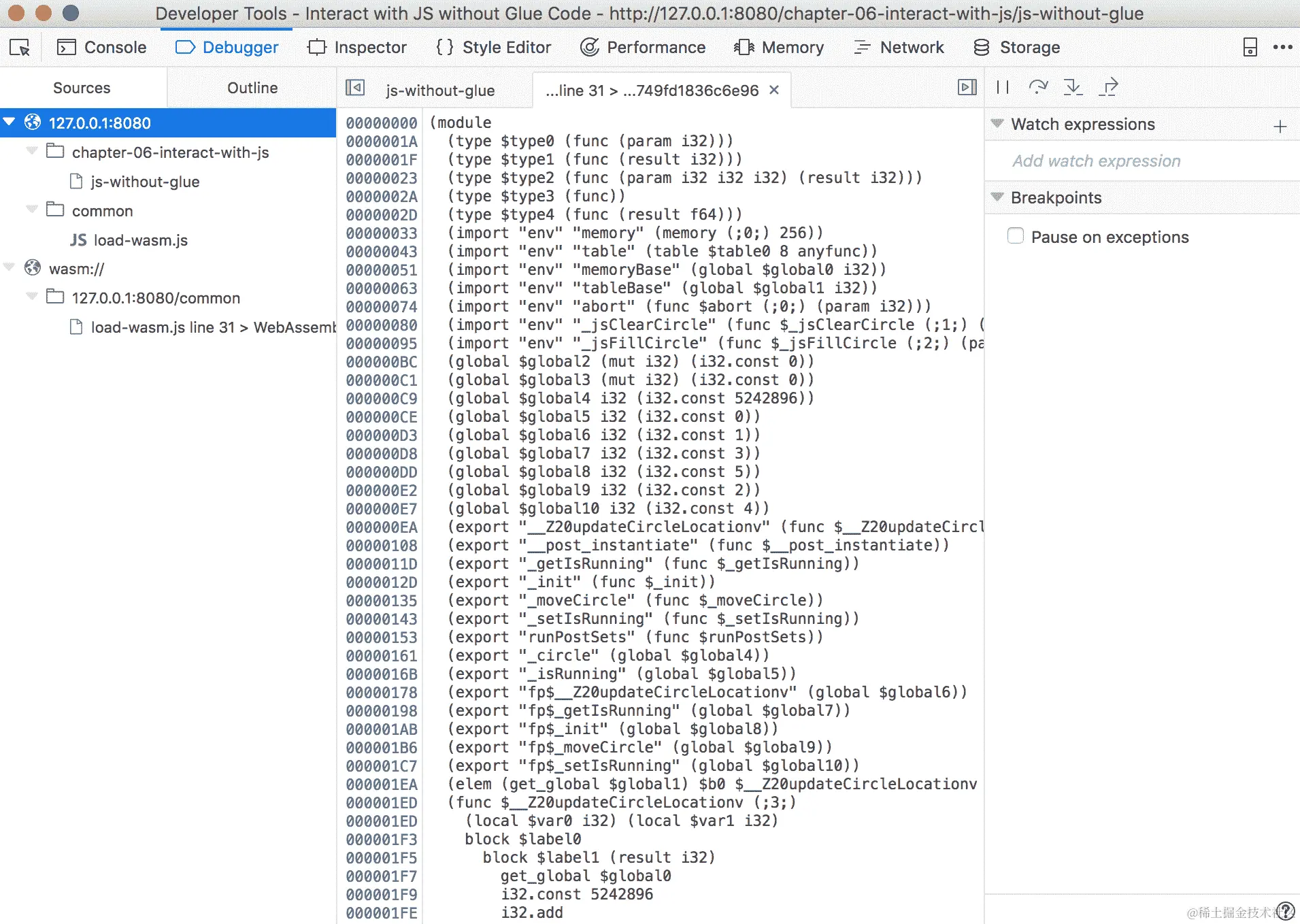This screenshot has height=924, width=1300.
Task: Click the element picker icon
Action: (20, 48)
